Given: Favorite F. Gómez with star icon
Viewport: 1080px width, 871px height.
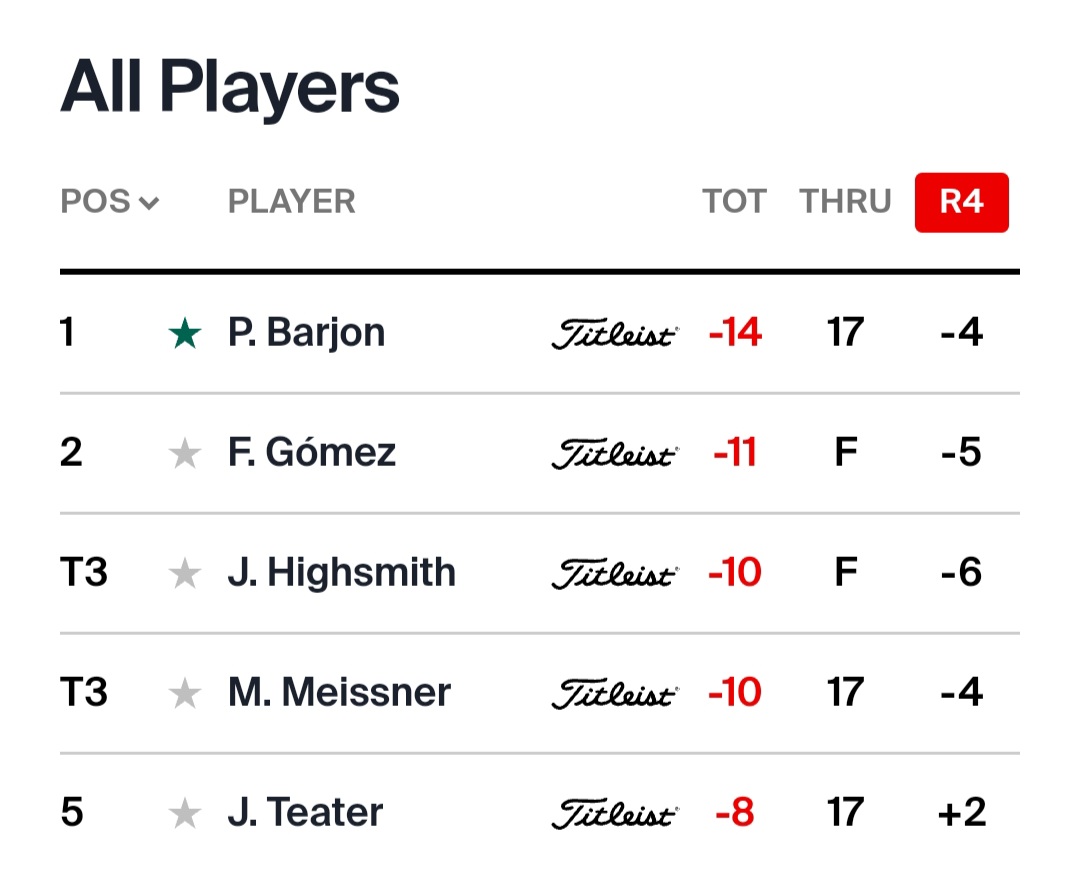Looking at the screenshot, I should pyautogui.click(x=185, y=454).
